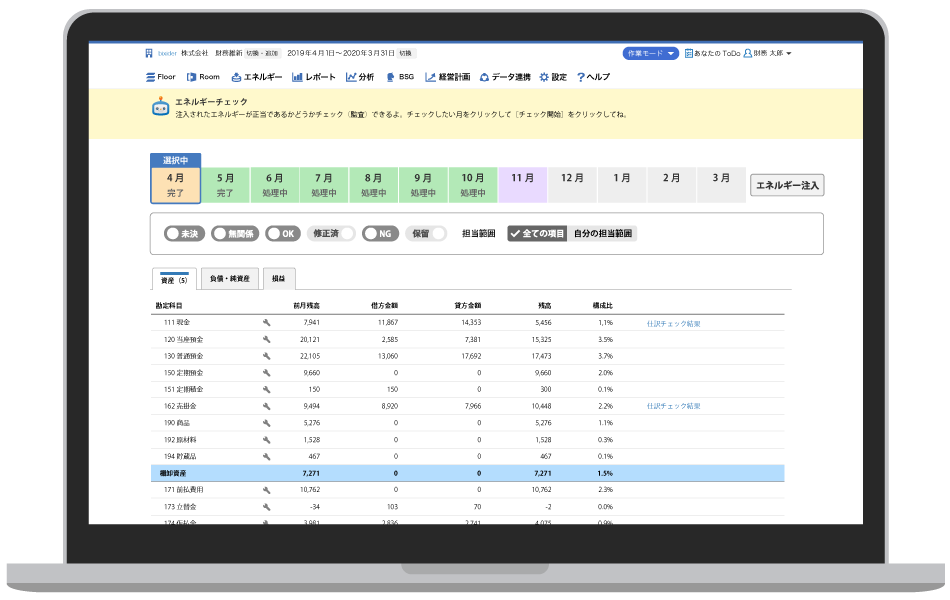This screenshot has height=600, width=950.
Task: Click 切換 button beside fiscal period
Action: [x=406, y=53]
